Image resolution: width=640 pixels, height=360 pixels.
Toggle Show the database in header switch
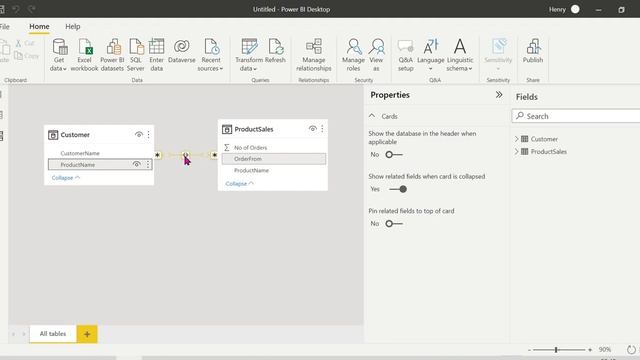coord(394,155)
